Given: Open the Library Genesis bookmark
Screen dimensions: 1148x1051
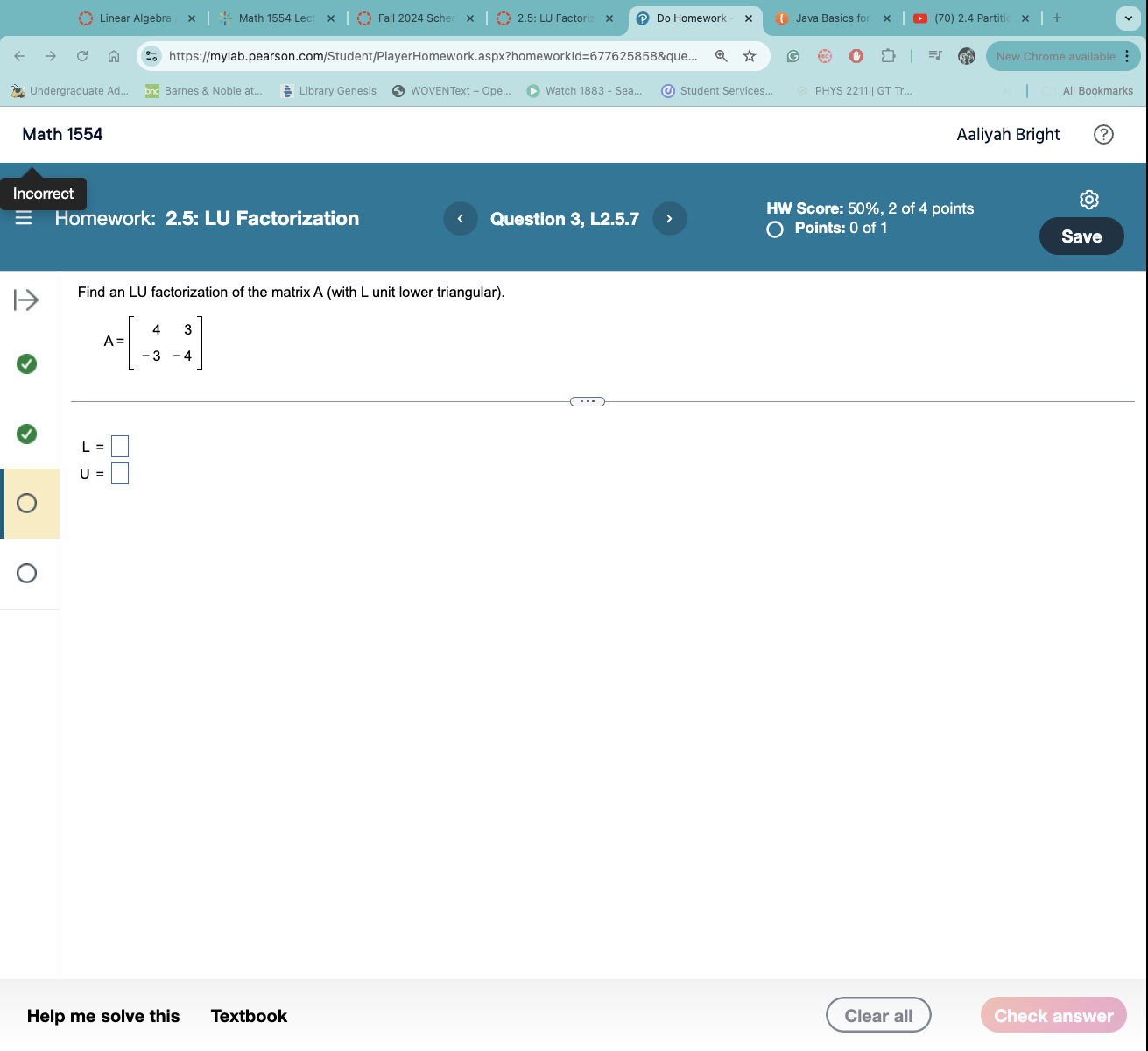Looking at the screenshot, I should click(x=328, y=91).
